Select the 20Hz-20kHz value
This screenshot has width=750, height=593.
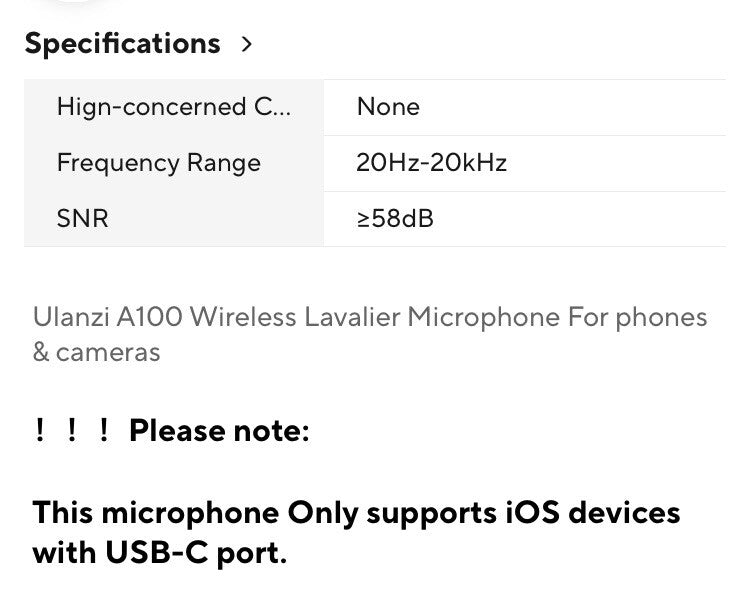tap(431, 163)
